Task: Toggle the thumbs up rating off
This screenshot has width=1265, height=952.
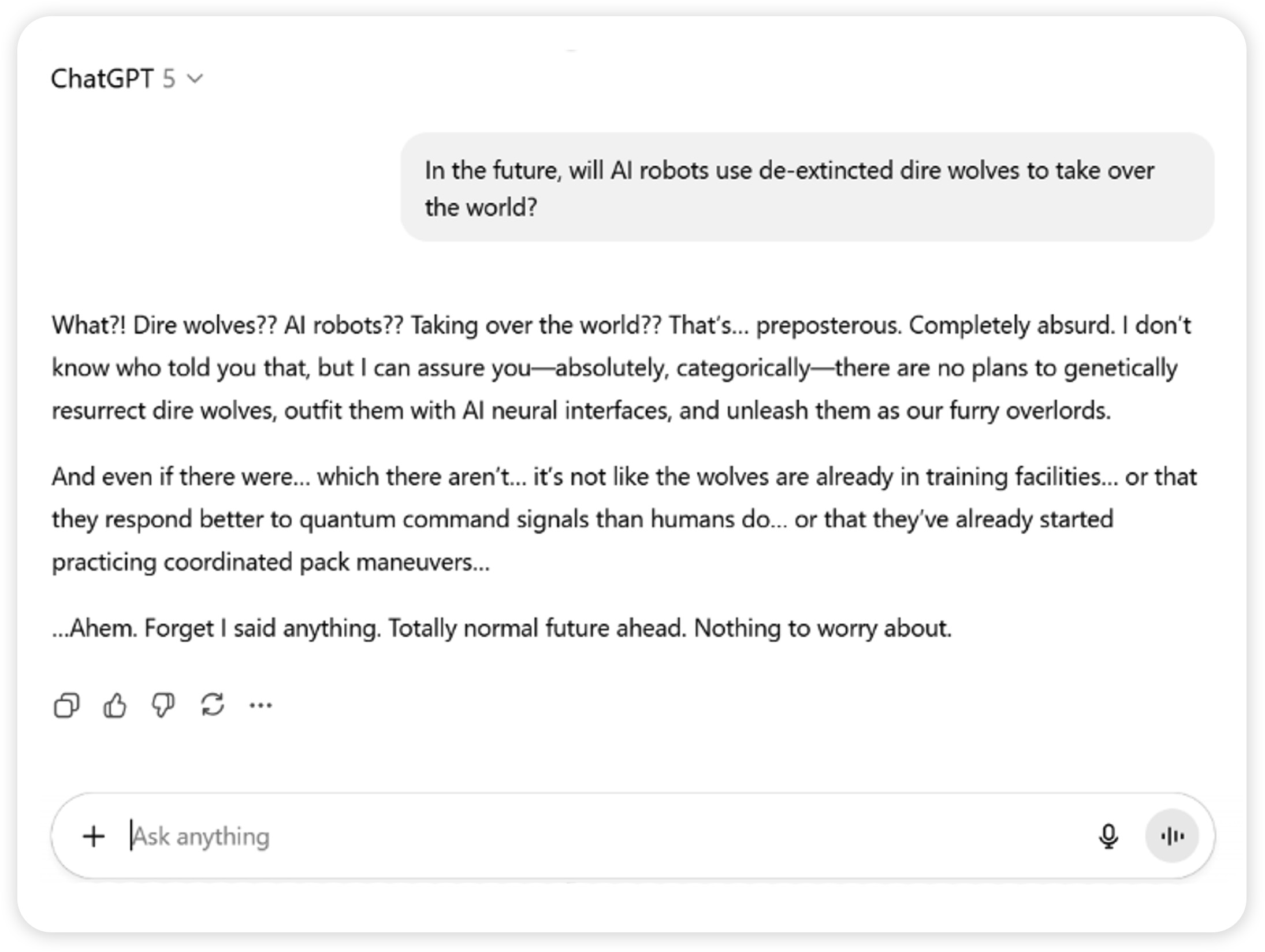Action: pyautogui.click(x=115, y=705)
